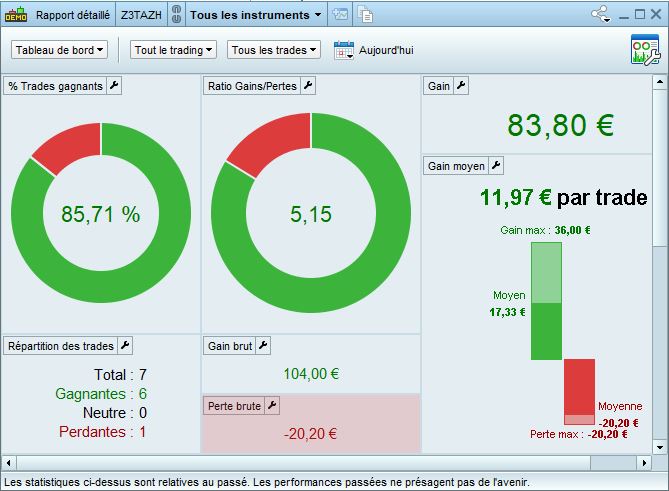Click the Perdantes : 1 line
The image size is (669, 491).
pos(102,432)
